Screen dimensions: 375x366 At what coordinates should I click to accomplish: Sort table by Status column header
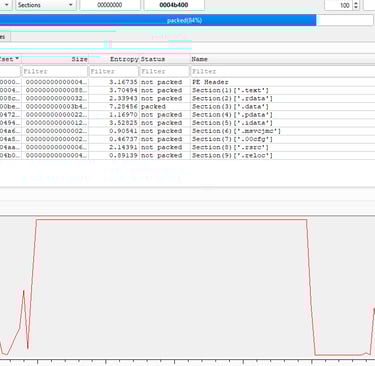tap(165, 59)
